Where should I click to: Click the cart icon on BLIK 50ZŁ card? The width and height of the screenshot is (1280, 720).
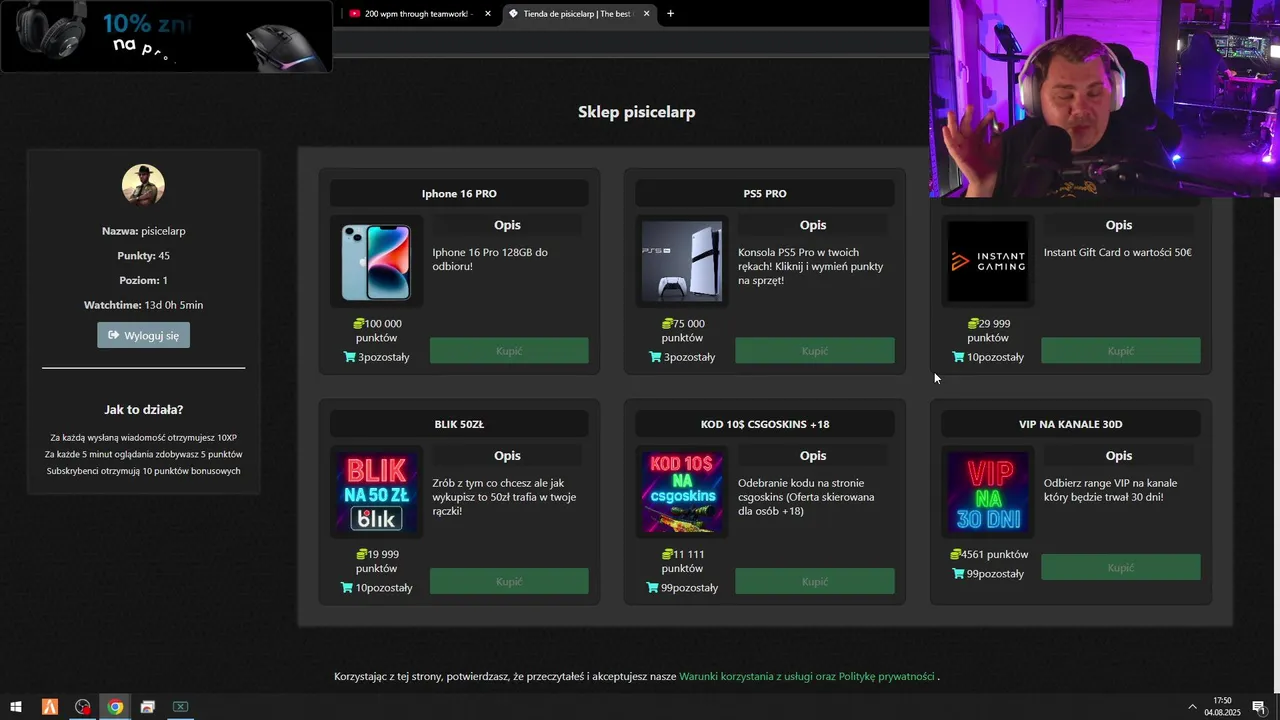point(347,587)
